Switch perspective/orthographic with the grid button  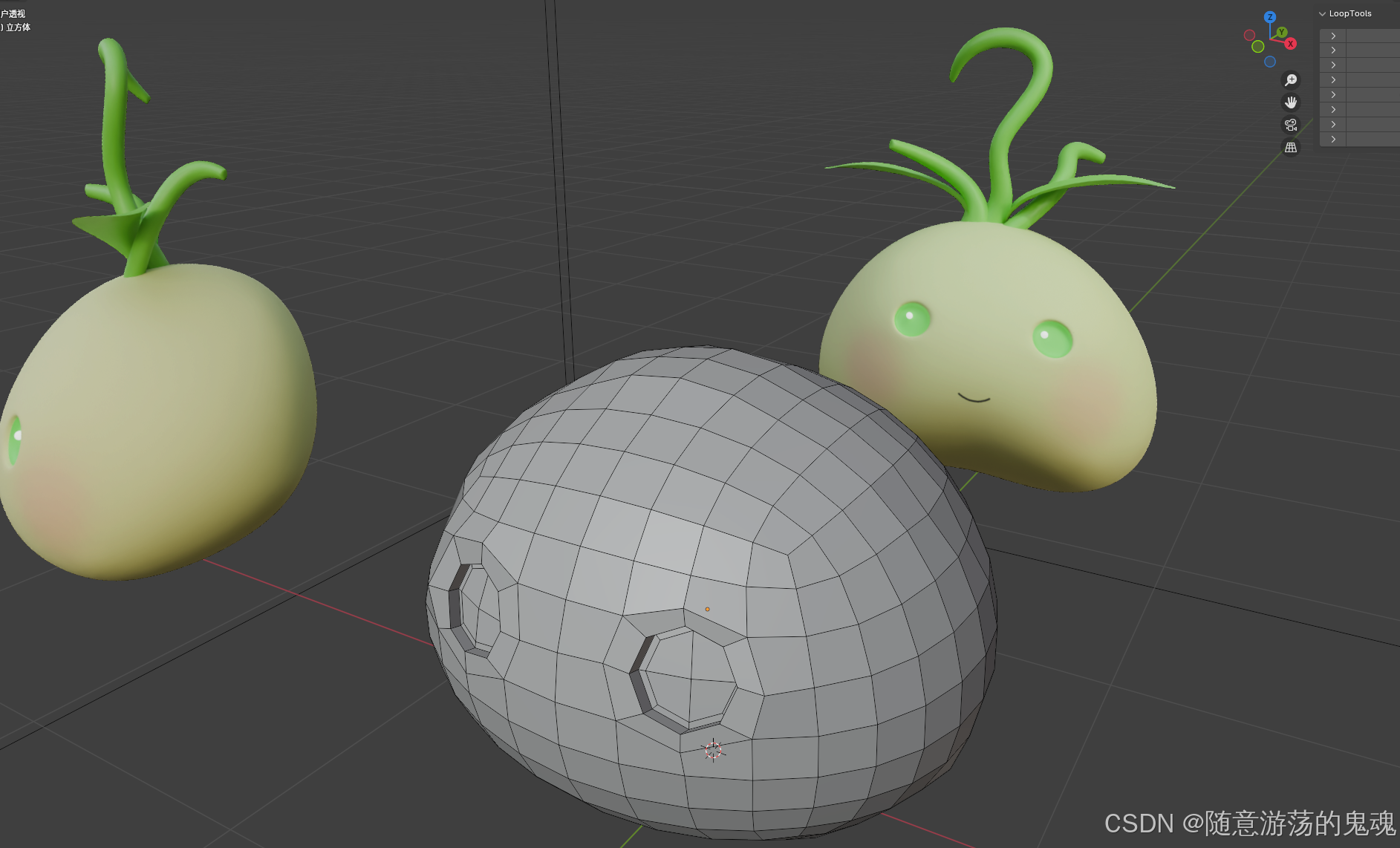[x=1291, y=147]
